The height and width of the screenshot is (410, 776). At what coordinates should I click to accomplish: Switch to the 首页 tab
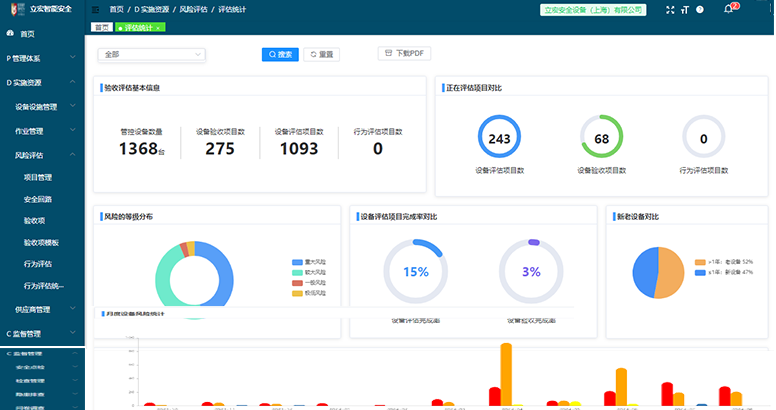pyautogui.click(x=101, y=28)
